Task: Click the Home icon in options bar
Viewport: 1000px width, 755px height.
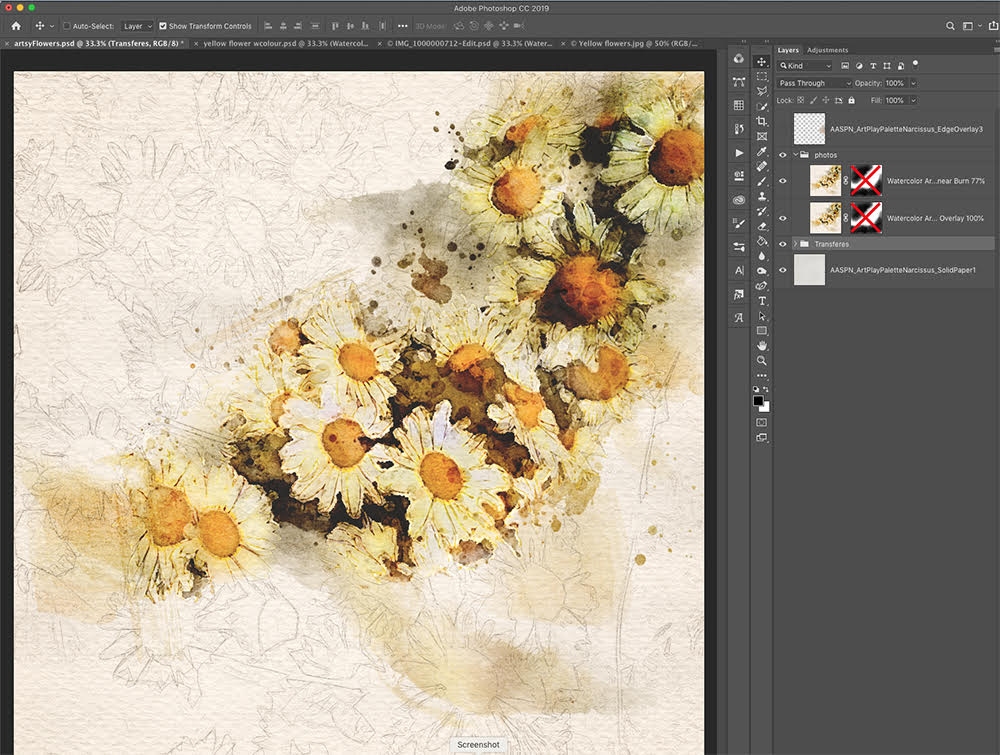Action: coord(16,26)
